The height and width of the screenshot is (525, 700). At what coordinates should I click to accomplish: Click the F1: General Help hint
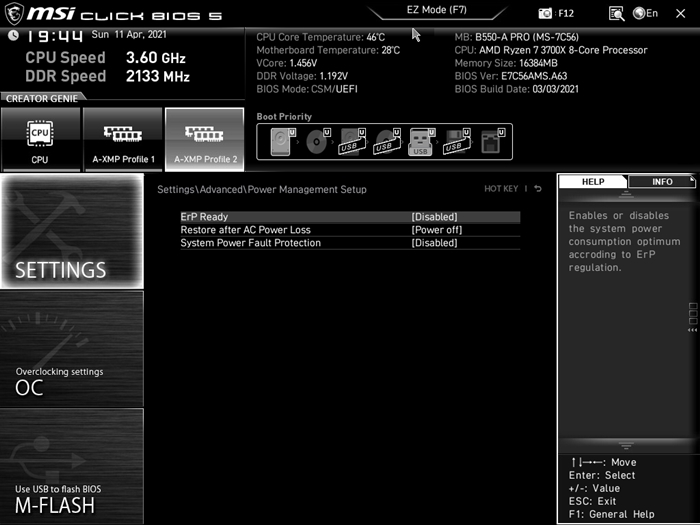pyautogui.click(x=612, y=514)
